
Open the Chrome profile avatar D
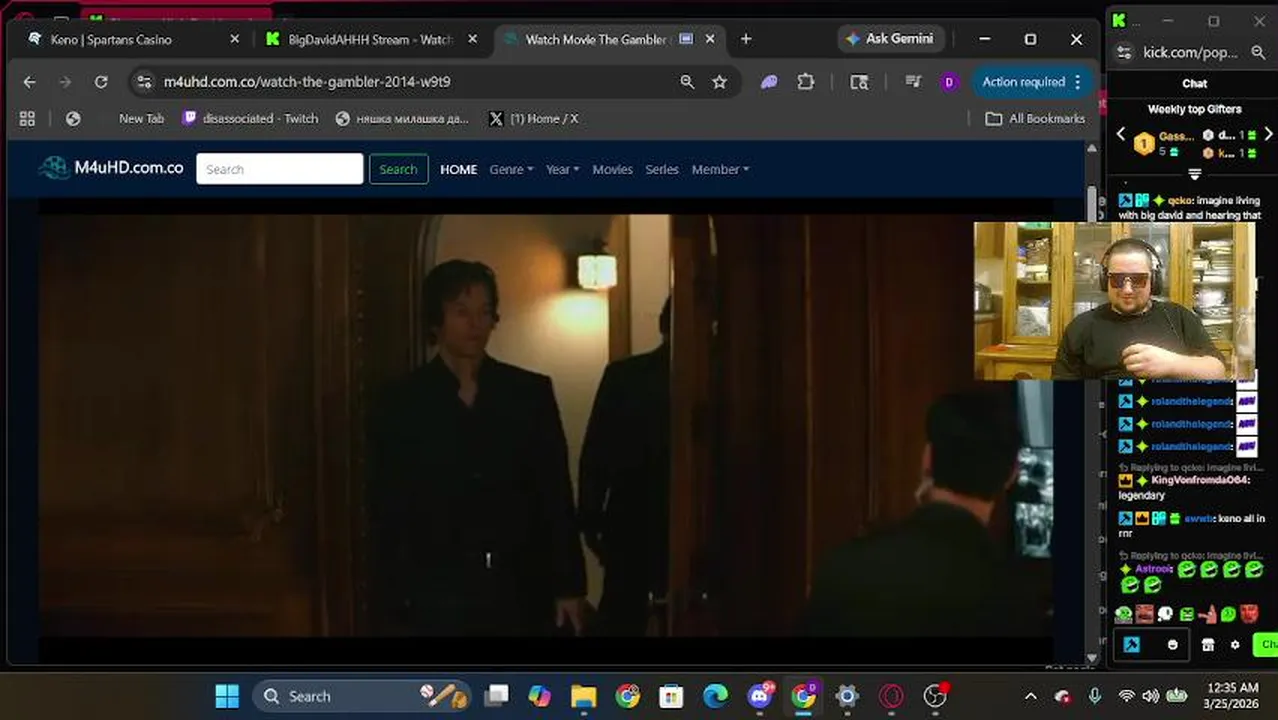point(949,82)
